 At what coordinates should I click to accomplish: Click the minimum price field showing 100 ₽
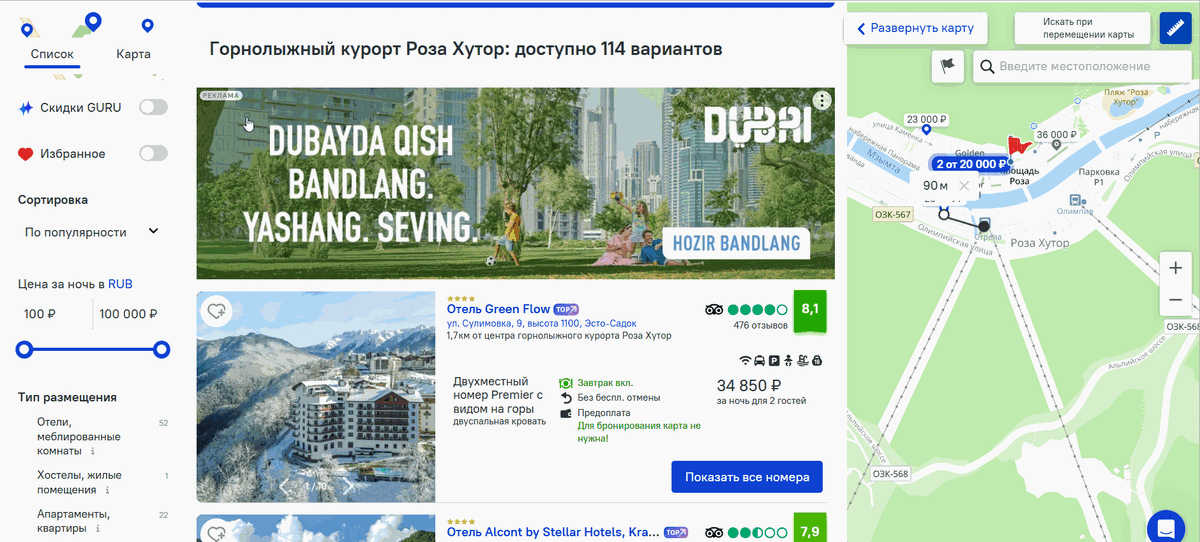pos(55,314)
